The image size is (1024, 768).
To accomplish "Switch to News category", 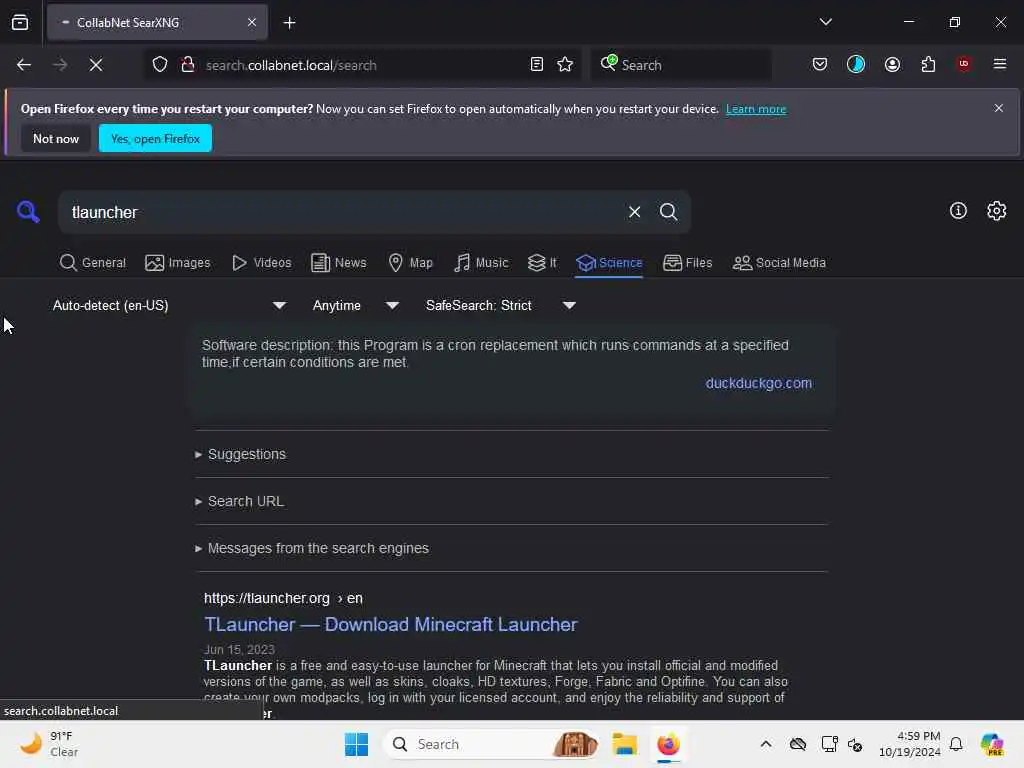I will click(338, 263).
